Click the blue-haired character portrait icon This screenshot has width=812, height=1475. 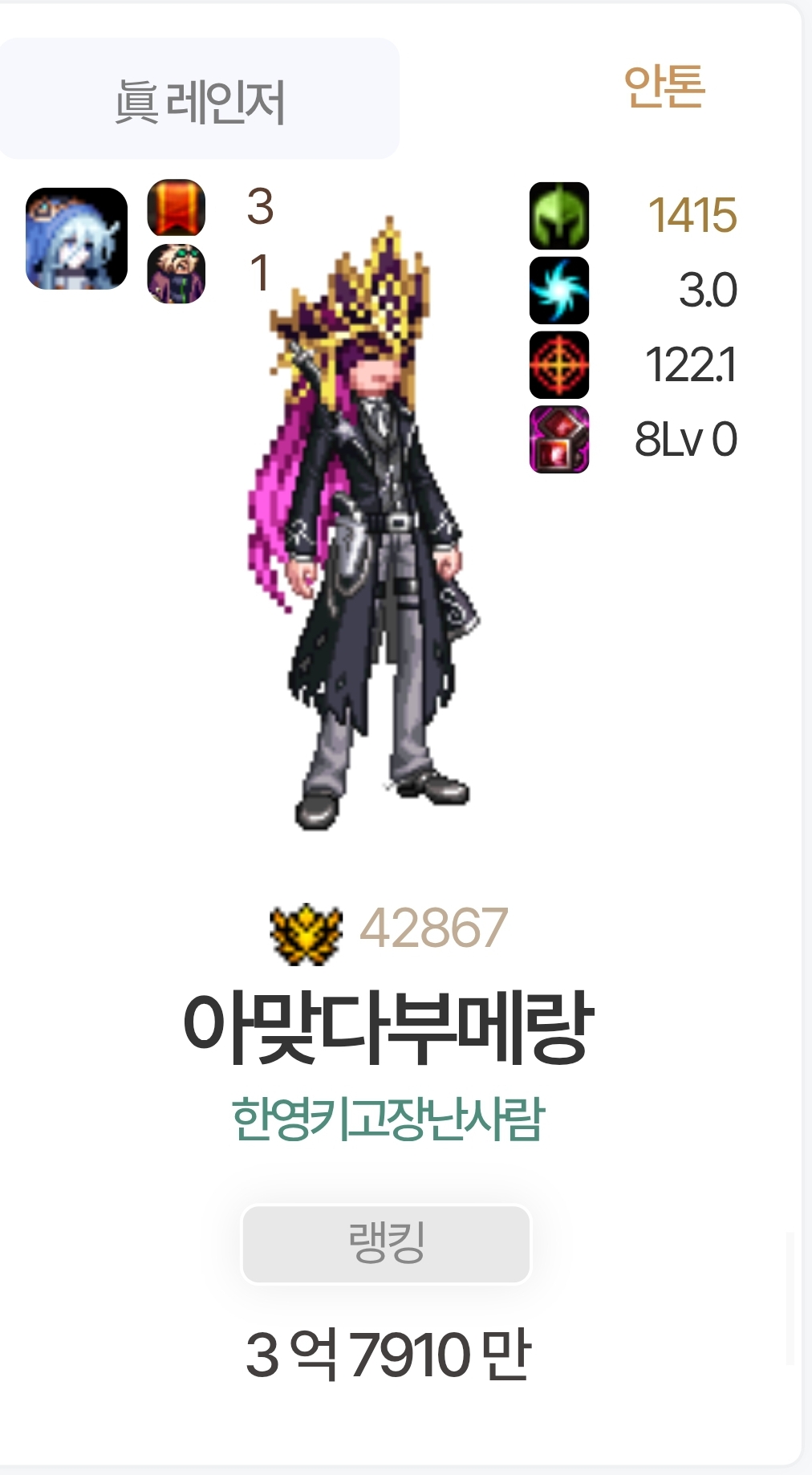77,238
